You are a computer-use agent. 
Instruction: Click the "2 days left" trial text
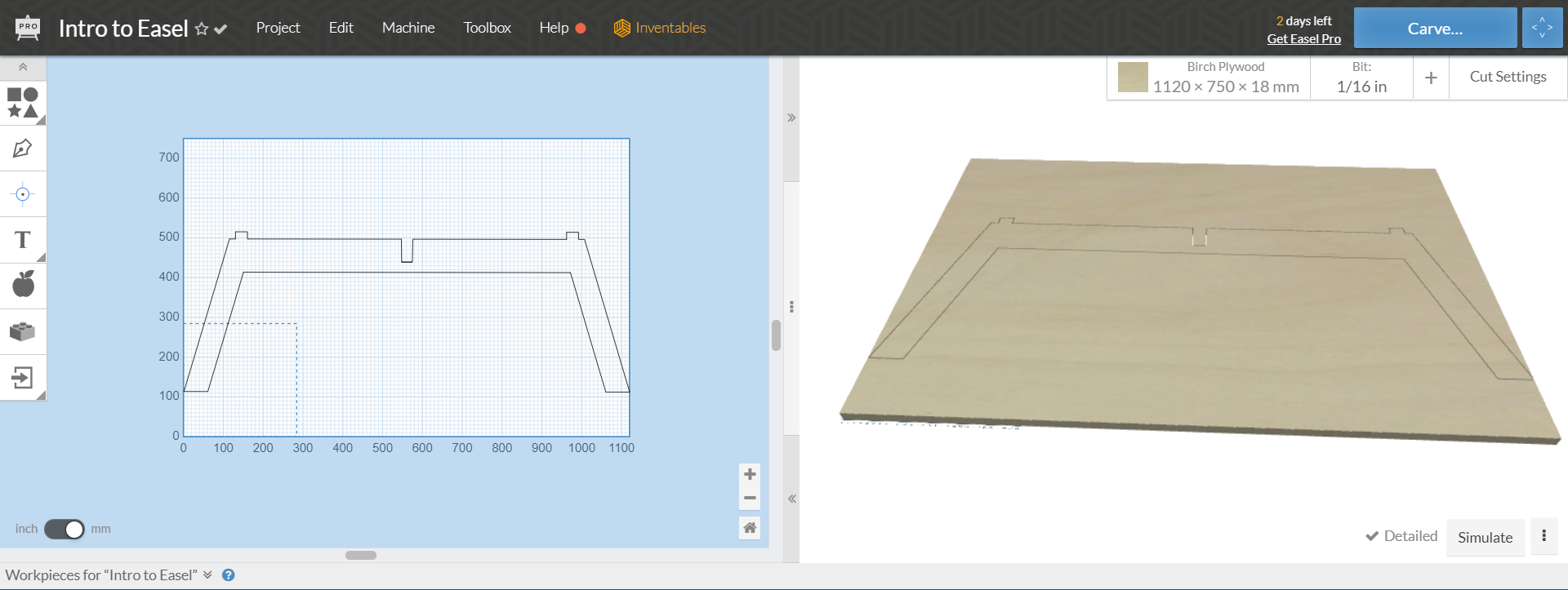click(1303, 21)
